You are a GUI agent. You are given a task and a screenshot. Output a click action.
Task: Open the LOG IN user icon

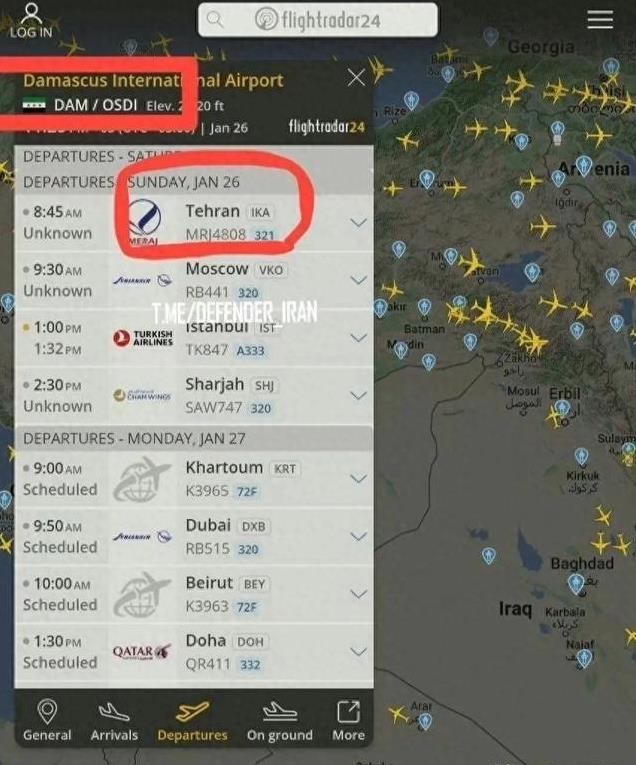click(x=31, y=20)
